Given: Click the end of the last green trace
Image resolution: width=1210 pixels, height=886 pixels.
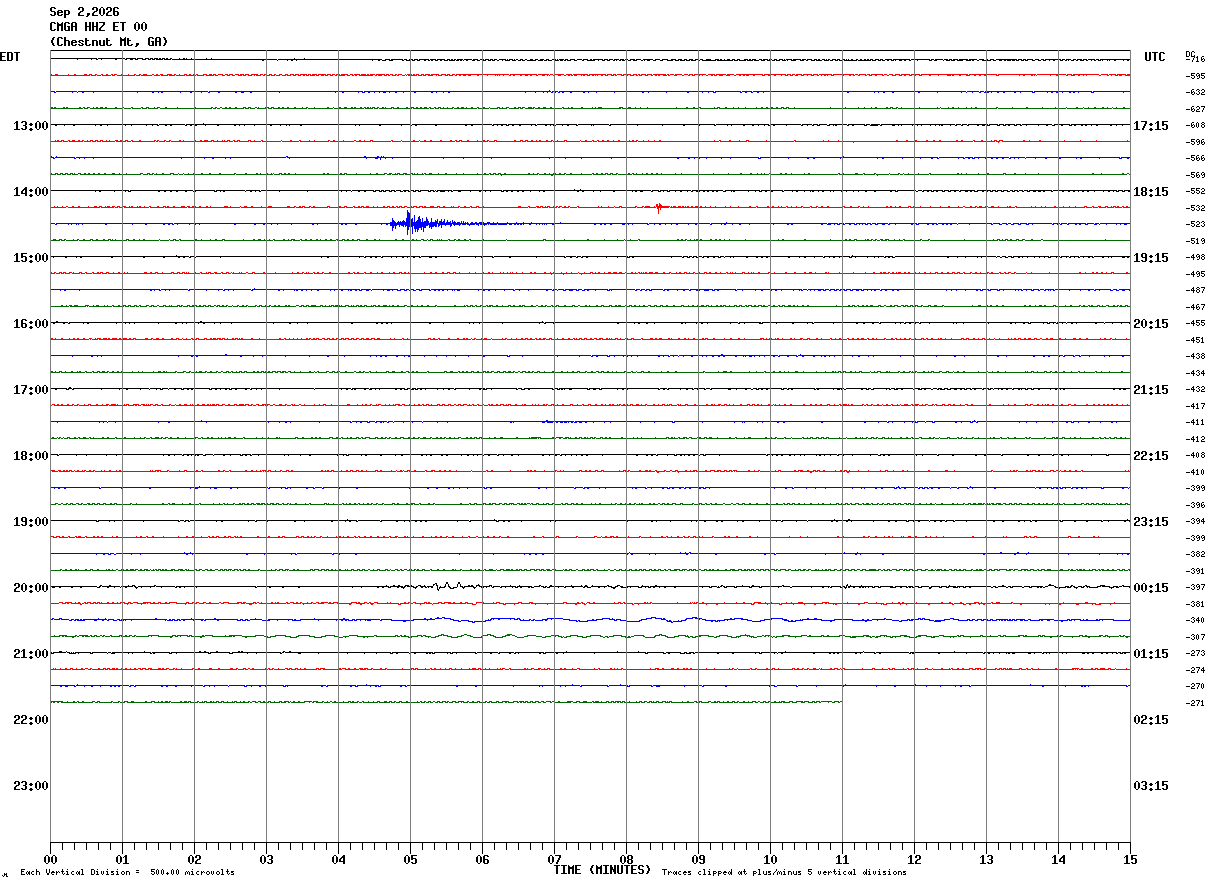Looking at the screenshot, I should tap(840, 702).
